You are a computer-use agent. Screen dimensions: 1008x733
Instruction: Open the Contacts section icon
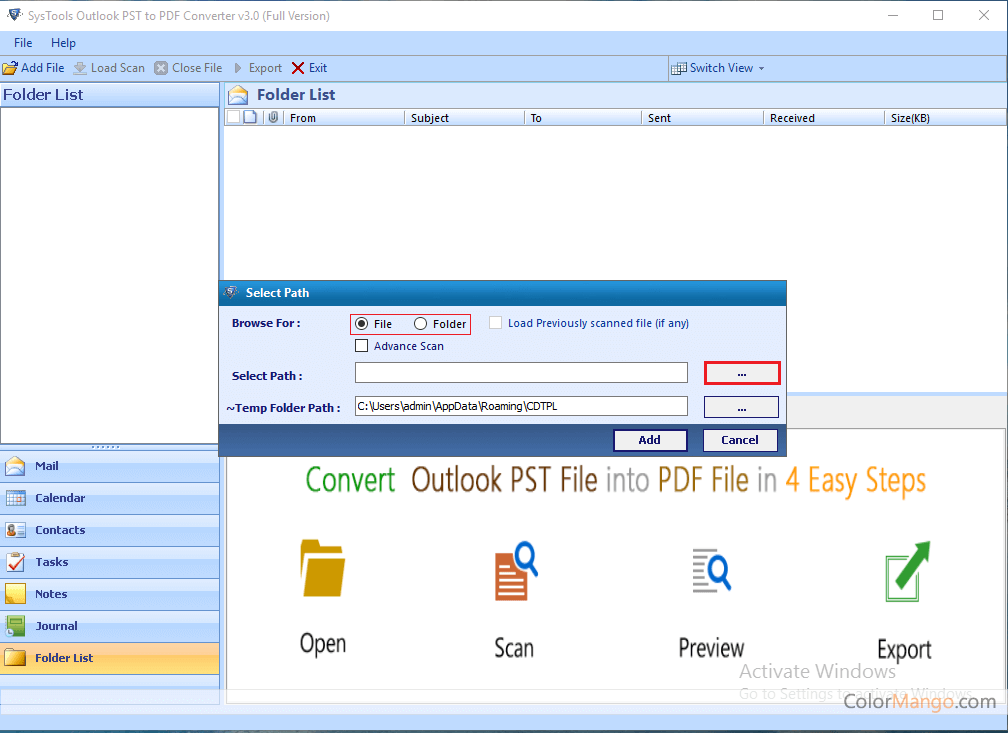point(15,530)
